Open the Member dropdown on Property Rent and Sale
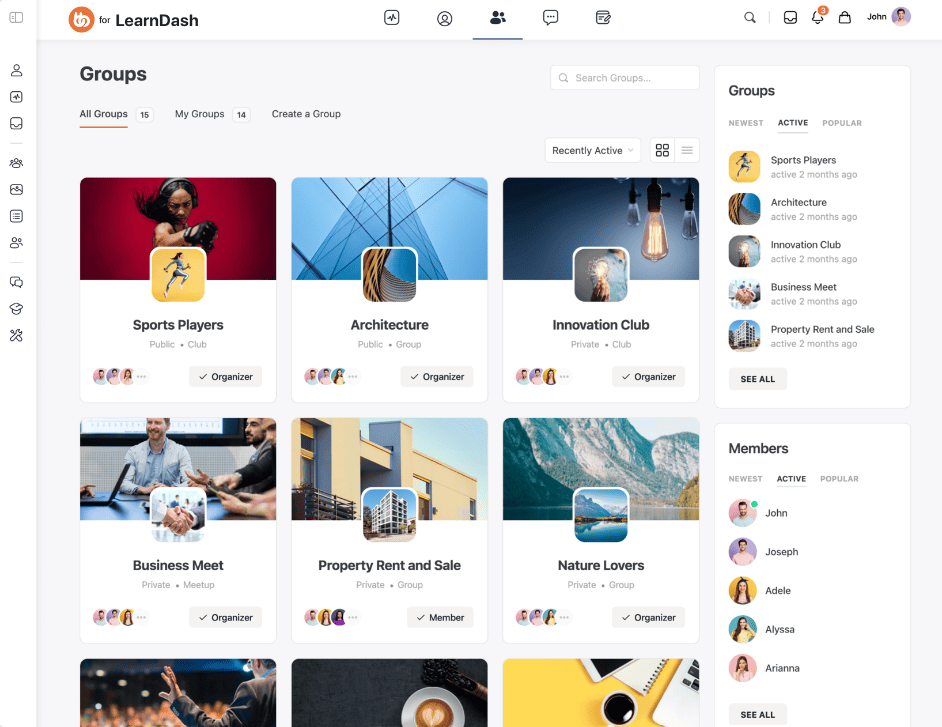This screenshot has height=727, width=942. (440, 617)
